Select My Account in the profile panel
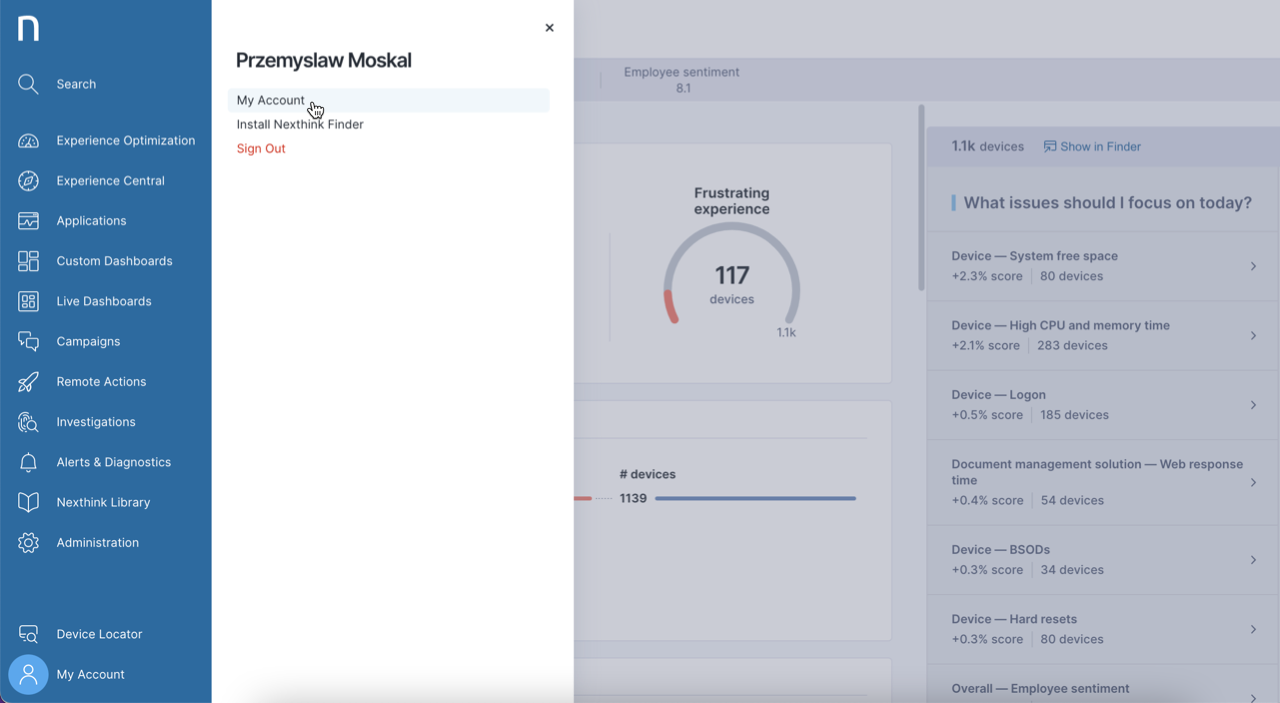1280x703 pixels. [271, 100]
